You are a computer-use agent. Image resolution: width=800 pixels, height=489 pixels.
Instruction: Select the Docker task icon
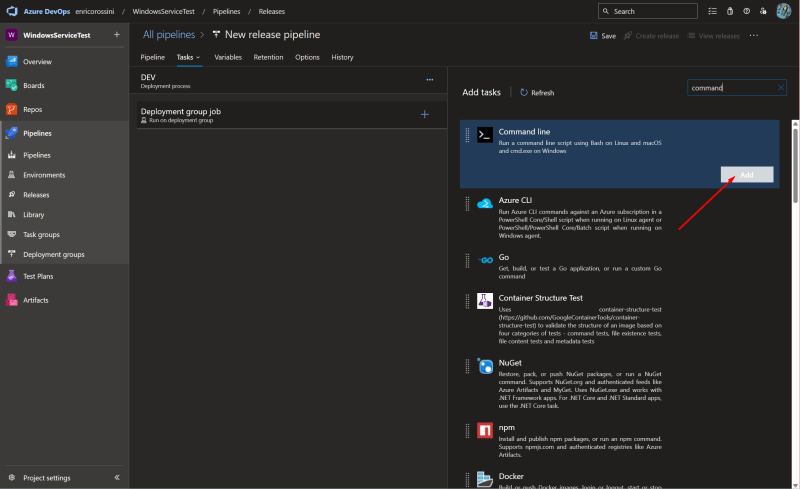coord(485,479)
